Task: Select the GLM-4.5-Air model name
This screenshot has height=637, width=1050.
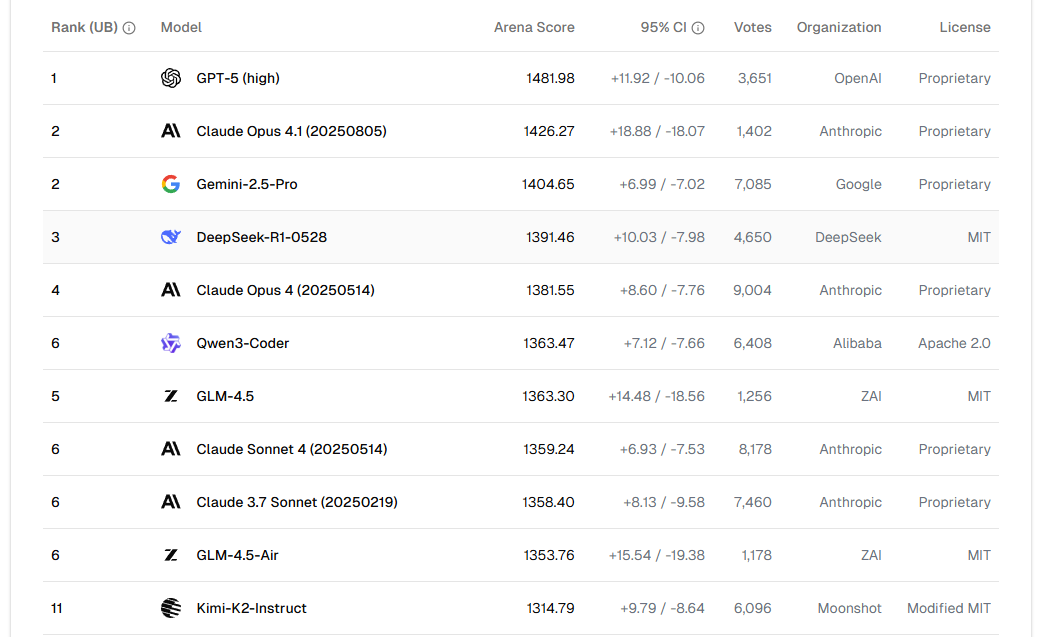Action: (237, 555)
